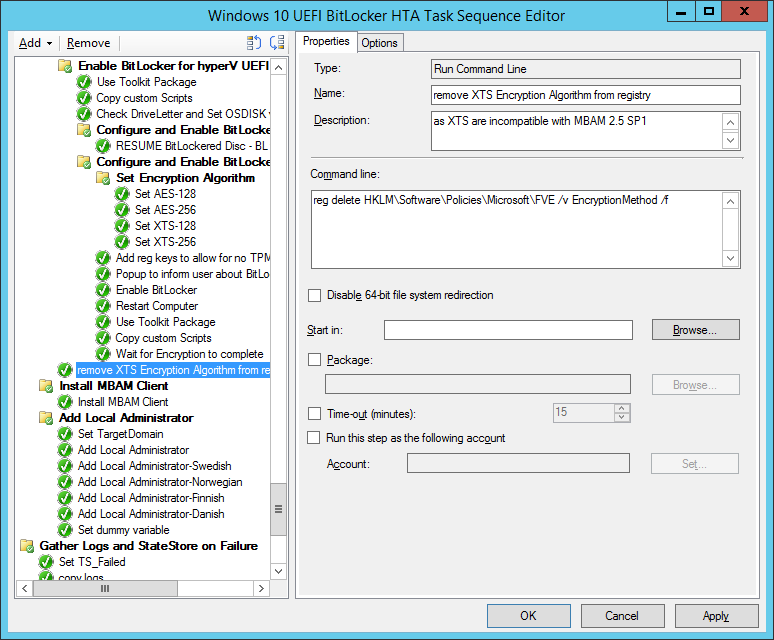Click check icon beside Check DriveLetter step

pos(84,114)
